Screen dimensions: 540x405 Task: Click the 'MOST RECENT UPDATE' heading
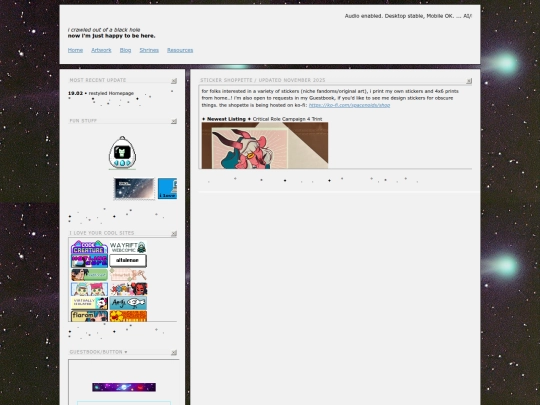98,80
